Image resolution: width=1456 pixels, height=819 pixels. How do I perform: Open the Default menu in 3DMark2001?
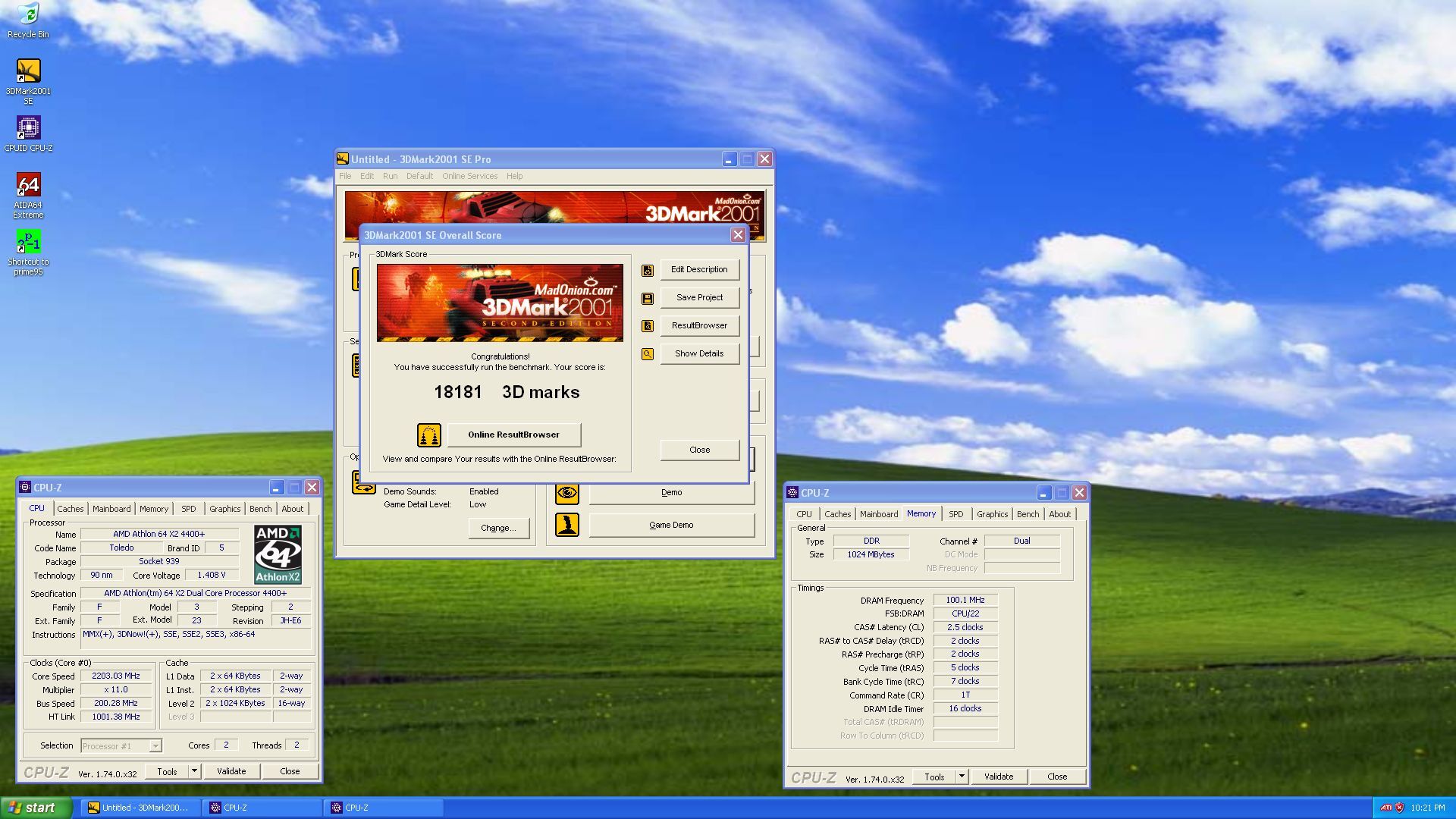pyautogui.click(x=419, y=176)
